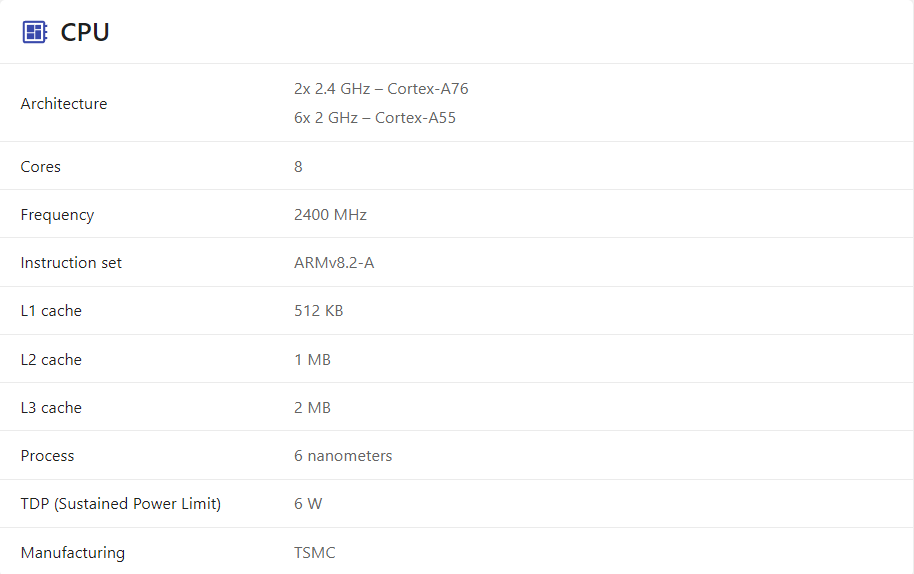The height and width of the screenshot is (574, 914).
Task: Click the L2 cache label
Action: coord(51,360)
